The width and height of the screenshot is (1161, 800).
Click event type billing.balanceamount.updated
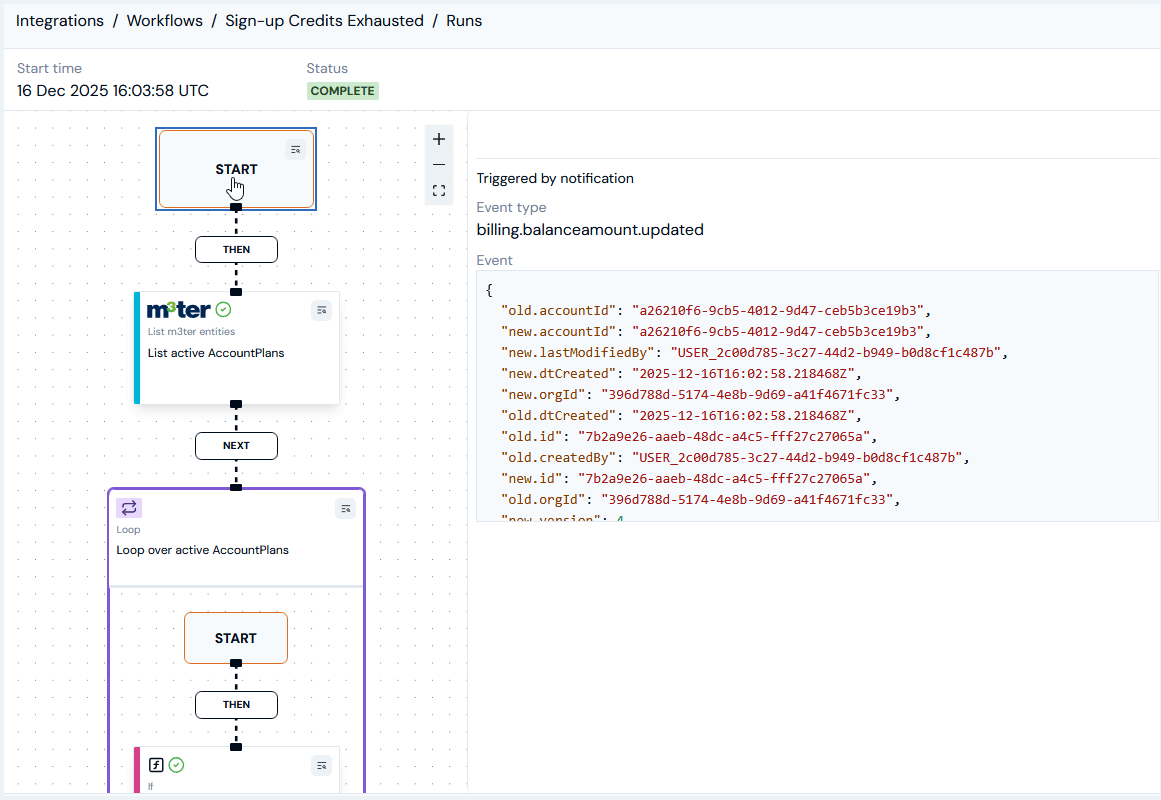[590, 230]
